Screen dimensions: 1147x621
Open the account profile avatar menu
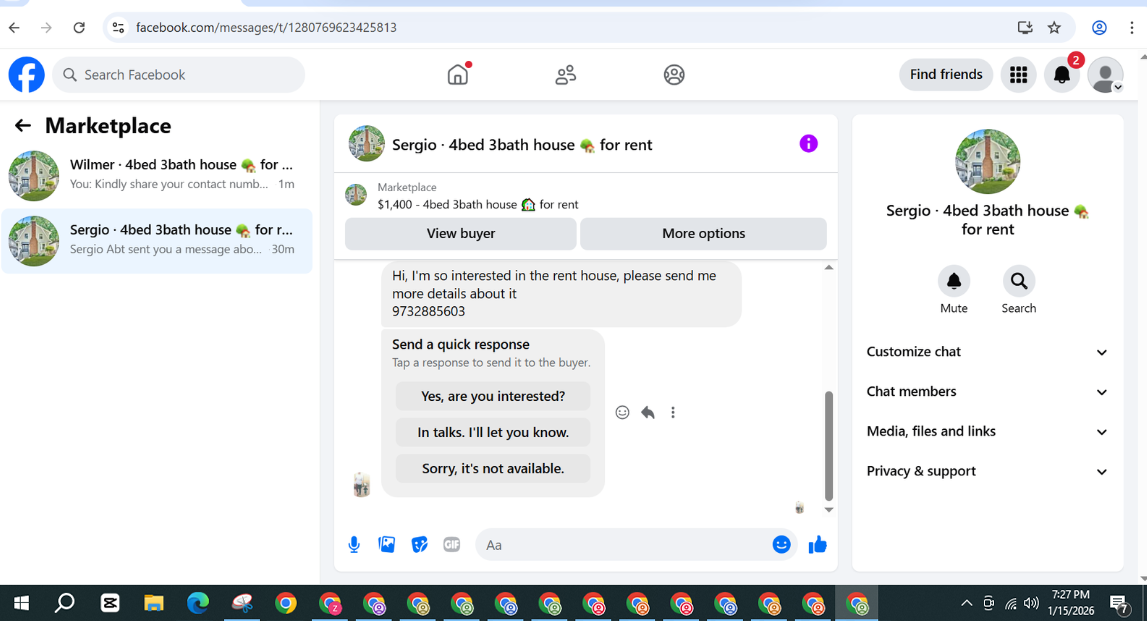[x=1105, y=75]
